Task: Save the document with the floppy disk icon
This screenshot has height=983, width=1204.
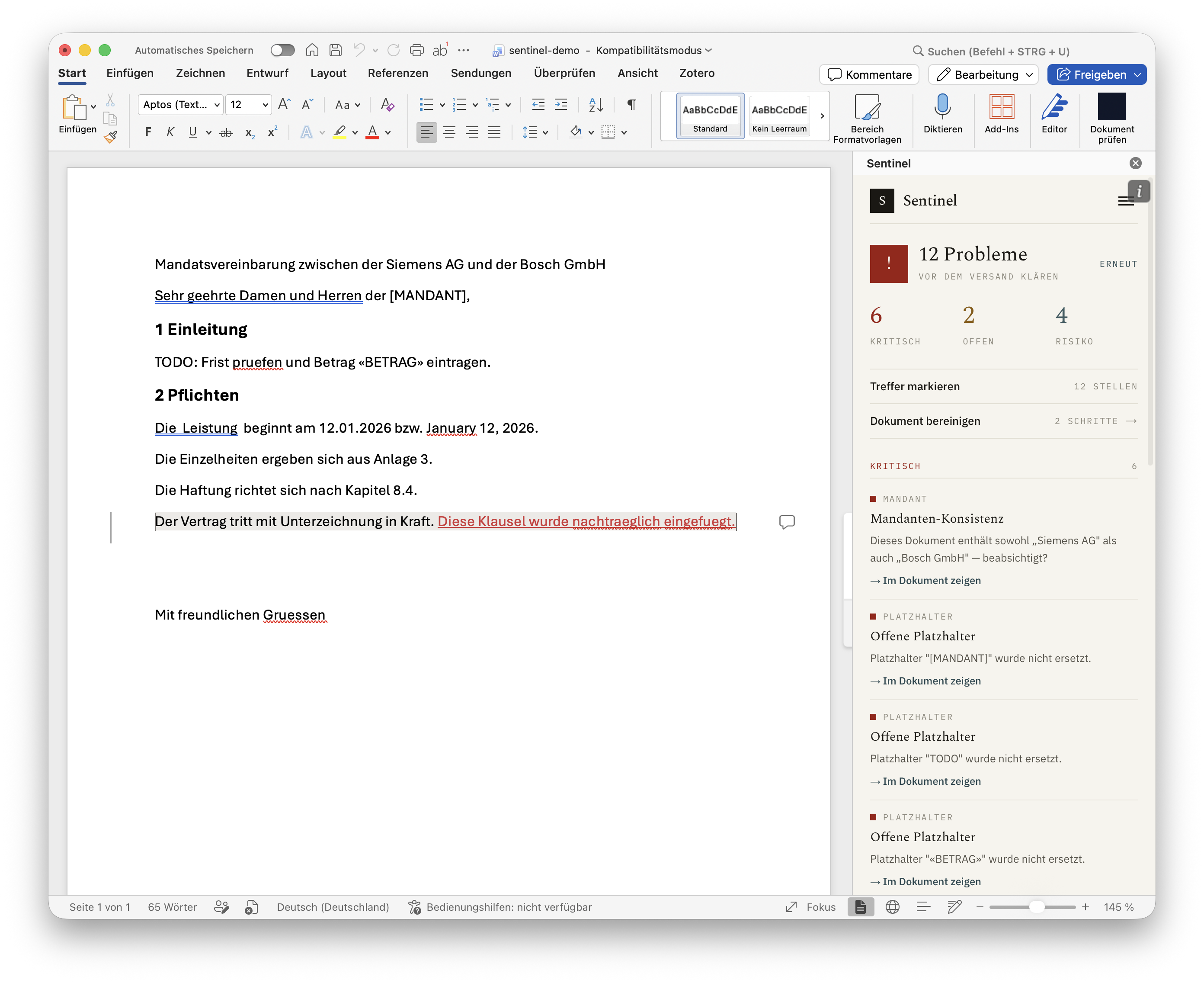Action: click(336, 50)
